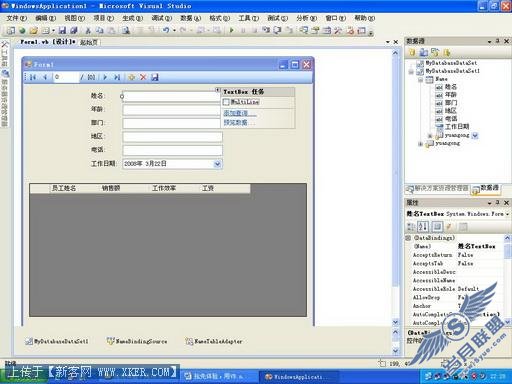
Task: Click Categorized view icon in Properties
Action: [x=411, y=227]
